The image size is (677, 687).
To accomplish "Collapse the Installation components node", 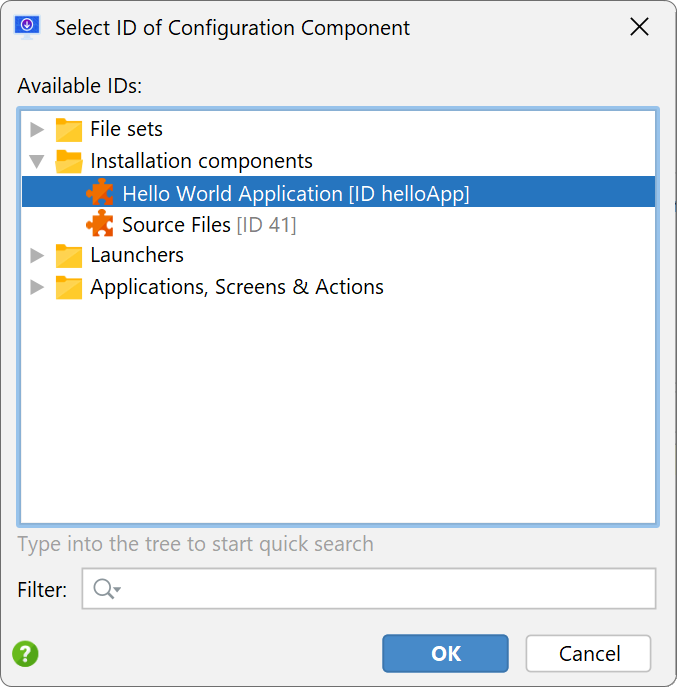I will pos(37,161).
